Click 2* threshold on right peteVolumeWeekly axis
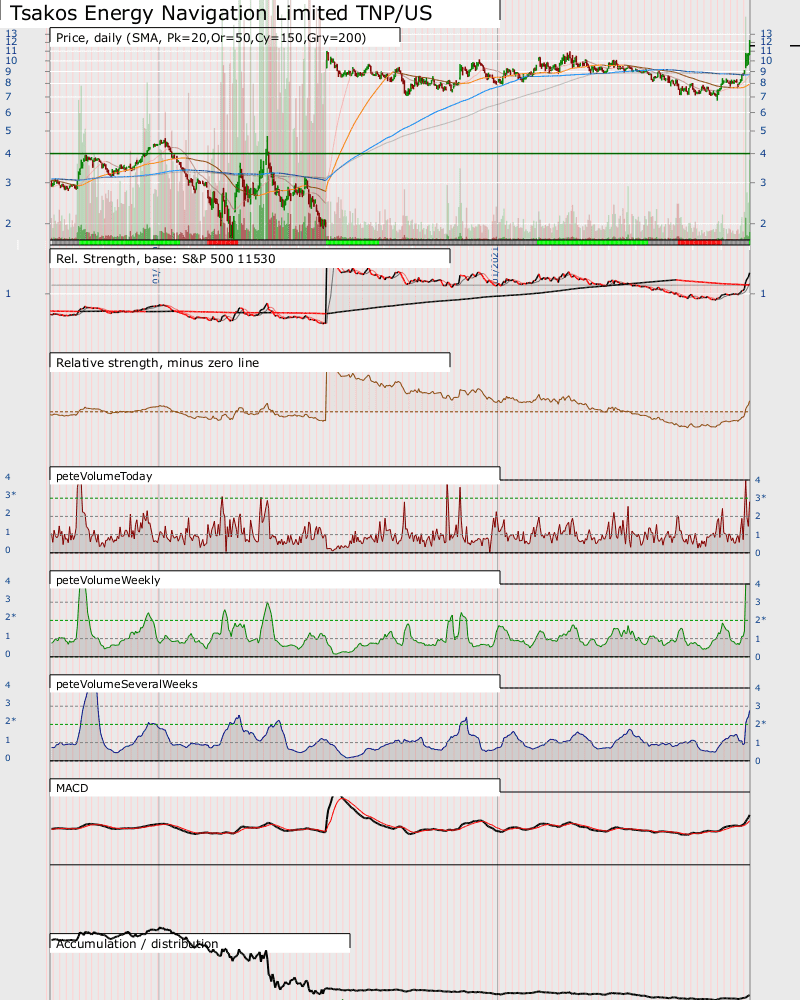This screenshot has height=1000, width=800. (760, 619)
